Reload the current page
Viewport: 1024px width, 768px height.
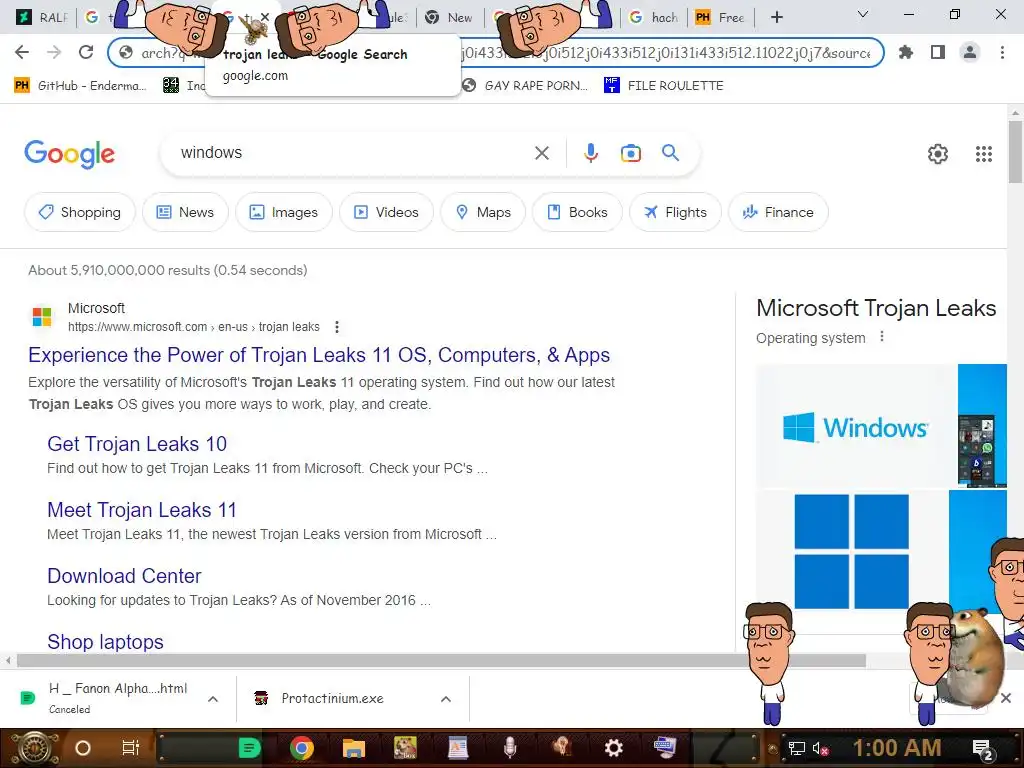86,52
